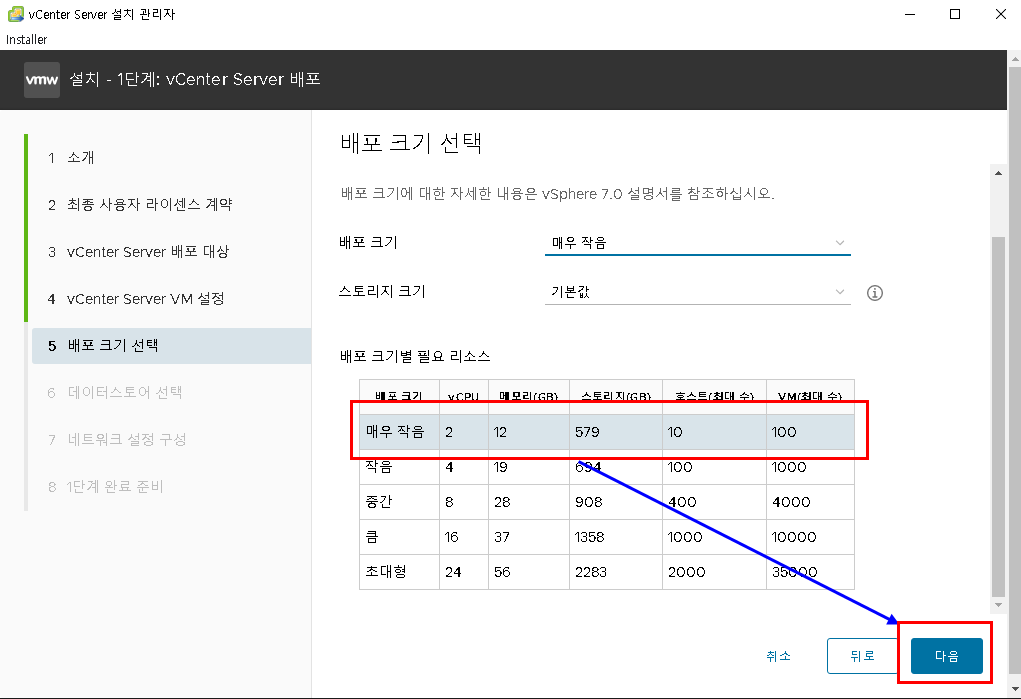Image resolution: width=1021 pixels, height=699 pixels.
Task: Click outer window scroll-up arrow
Action: tap(1014, 59)
